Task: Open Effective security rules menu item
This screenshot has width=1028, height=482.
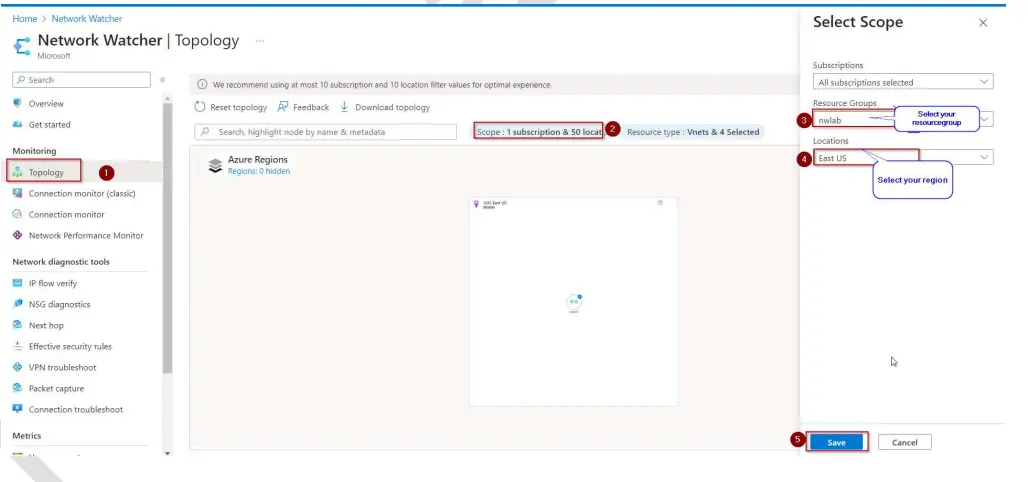Action: [x=70, y=346]
